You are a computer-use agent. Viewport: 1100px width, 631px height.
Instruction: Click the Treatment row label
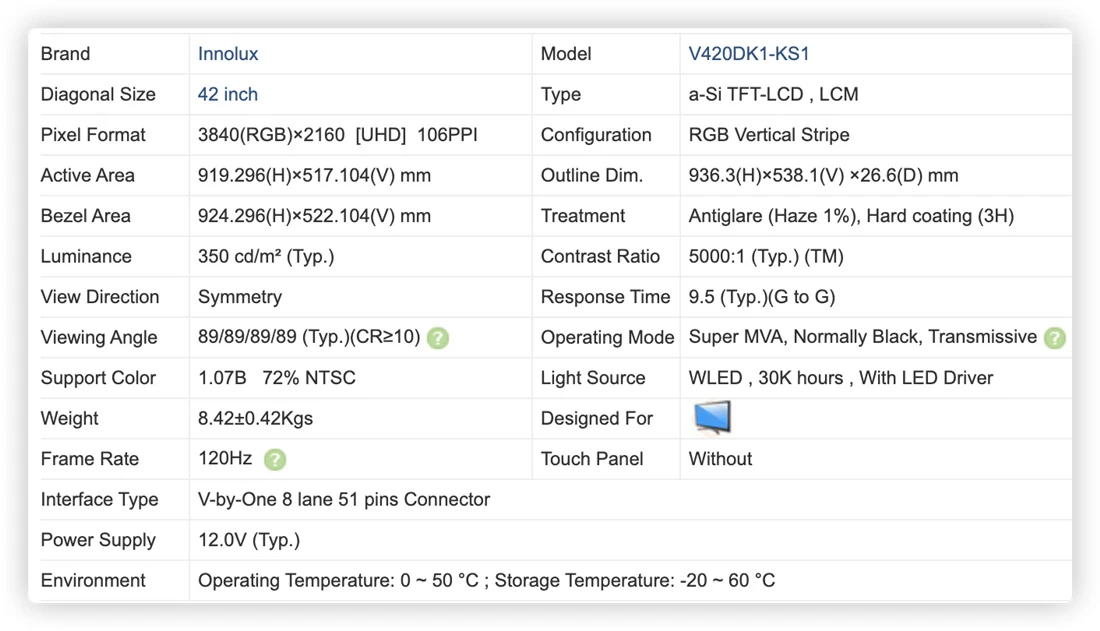[x=582, y=215]
